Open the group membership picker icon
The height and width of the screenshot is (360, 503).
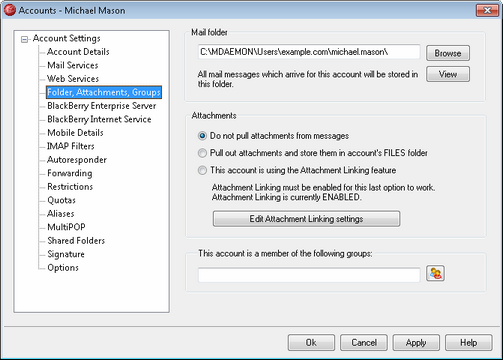[435, 273]
